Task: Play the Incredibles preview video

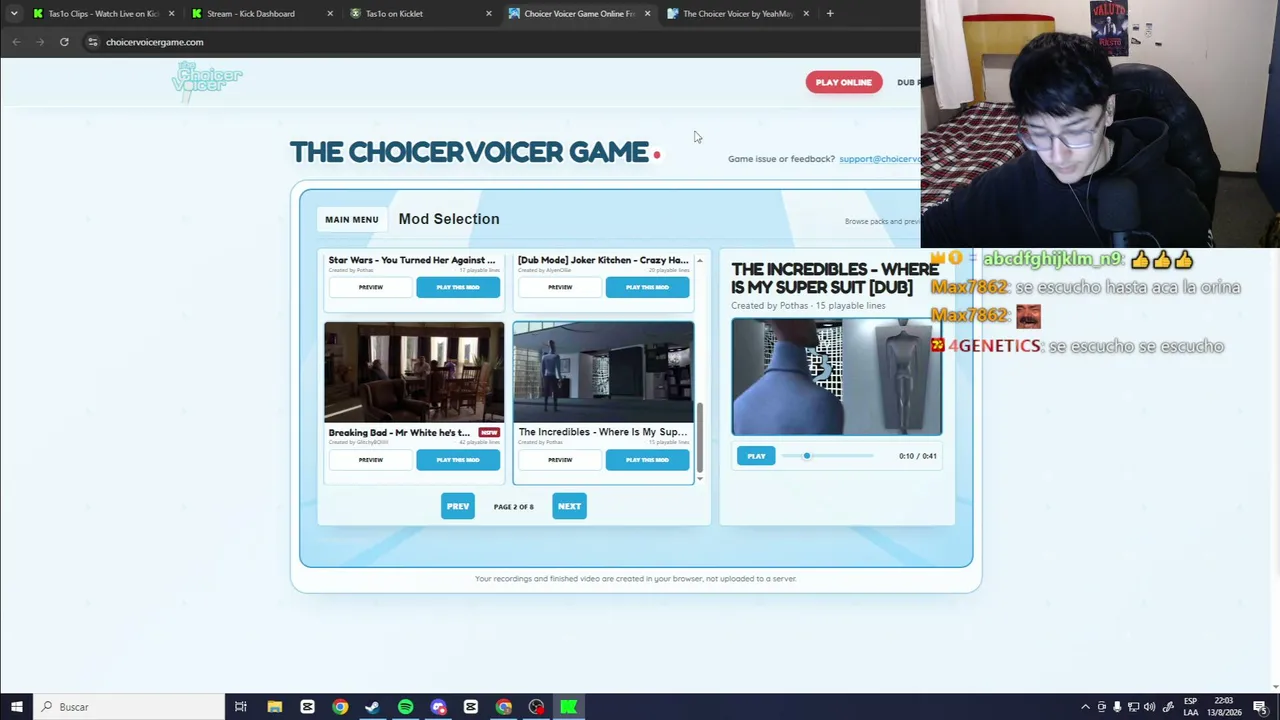Action: tap(756, 456)
